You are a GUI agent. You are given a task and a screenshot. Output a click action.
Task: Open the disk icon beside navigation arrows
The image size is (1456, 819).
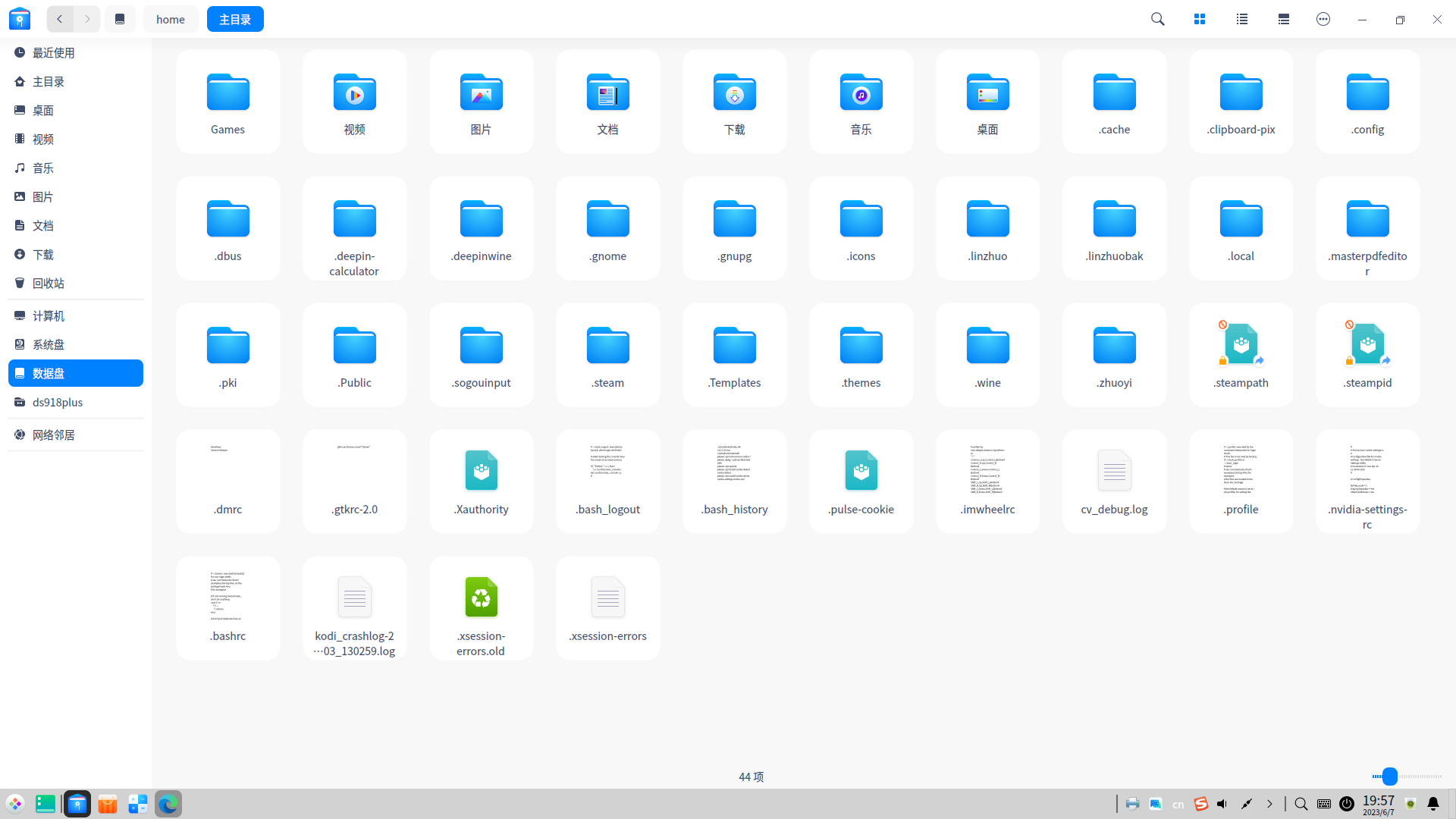[120, 19]
